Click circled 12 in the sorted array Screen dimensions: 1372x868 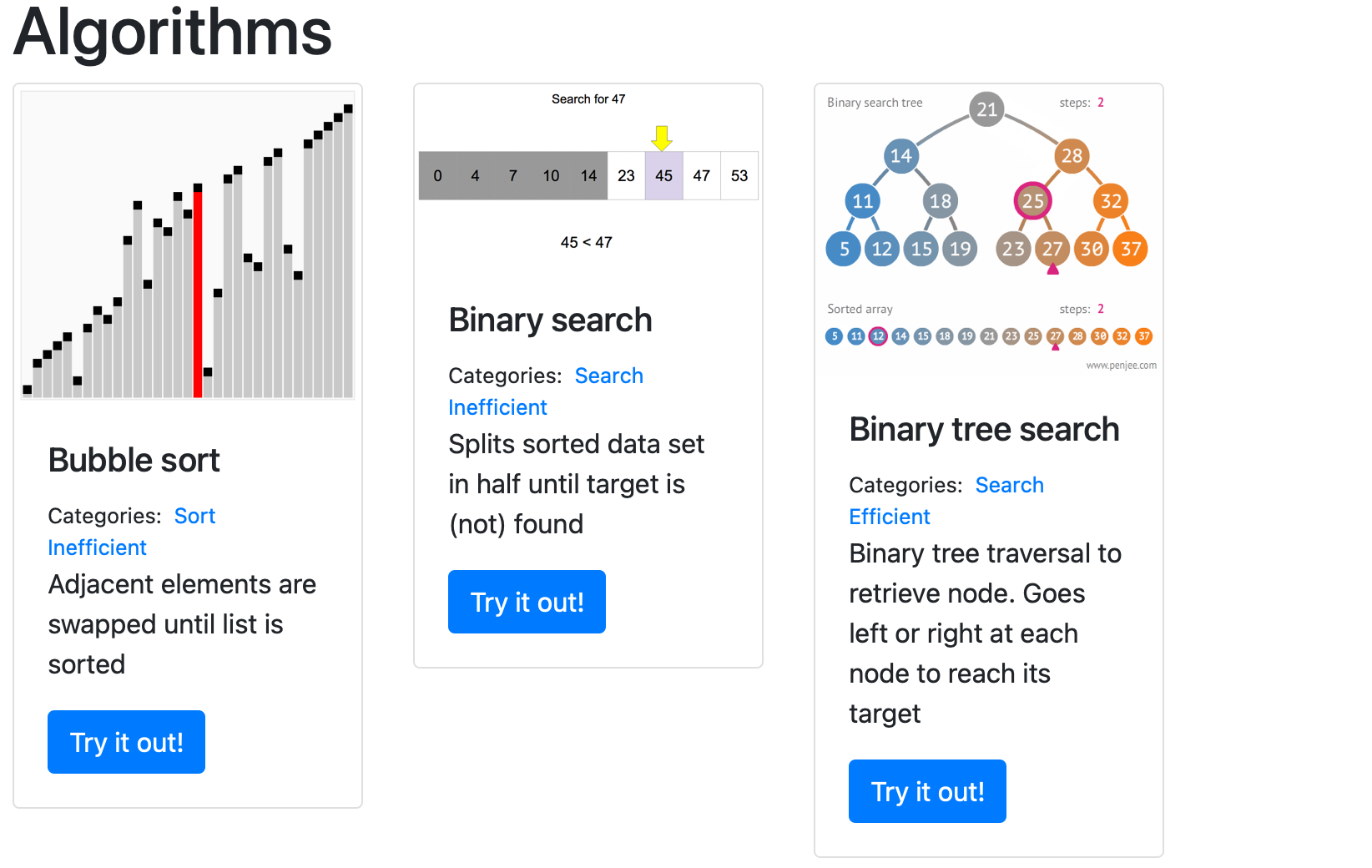click(878, 336)
